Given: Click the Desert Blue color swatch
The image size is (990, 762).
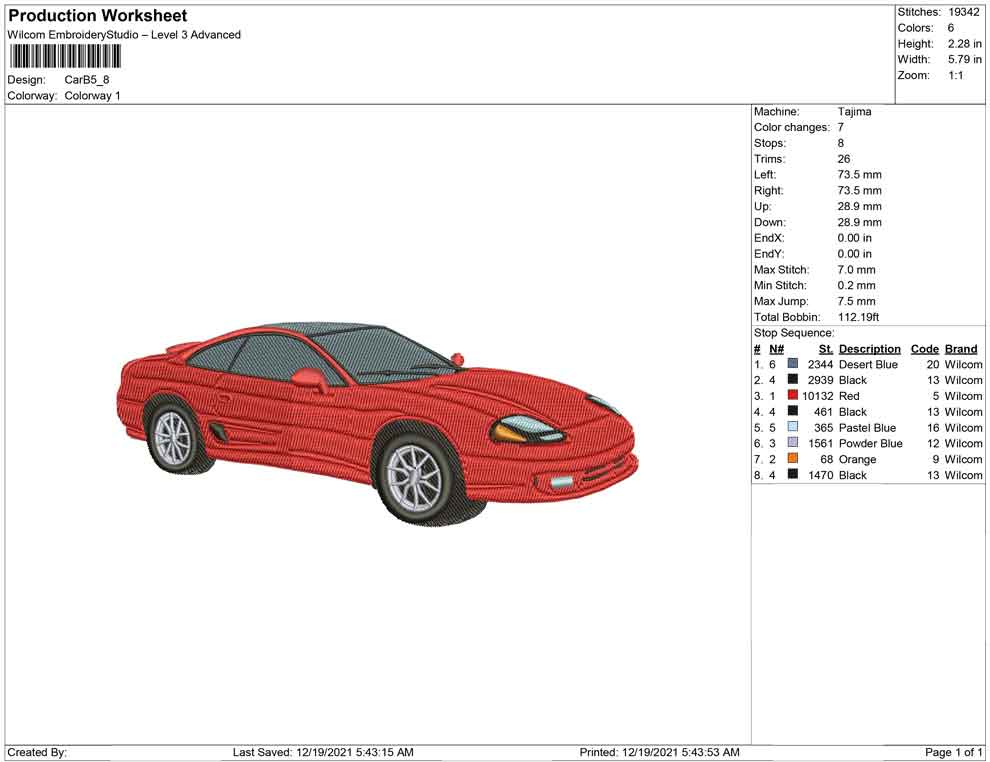Looking at the screenshot, I should pos(793,364).
